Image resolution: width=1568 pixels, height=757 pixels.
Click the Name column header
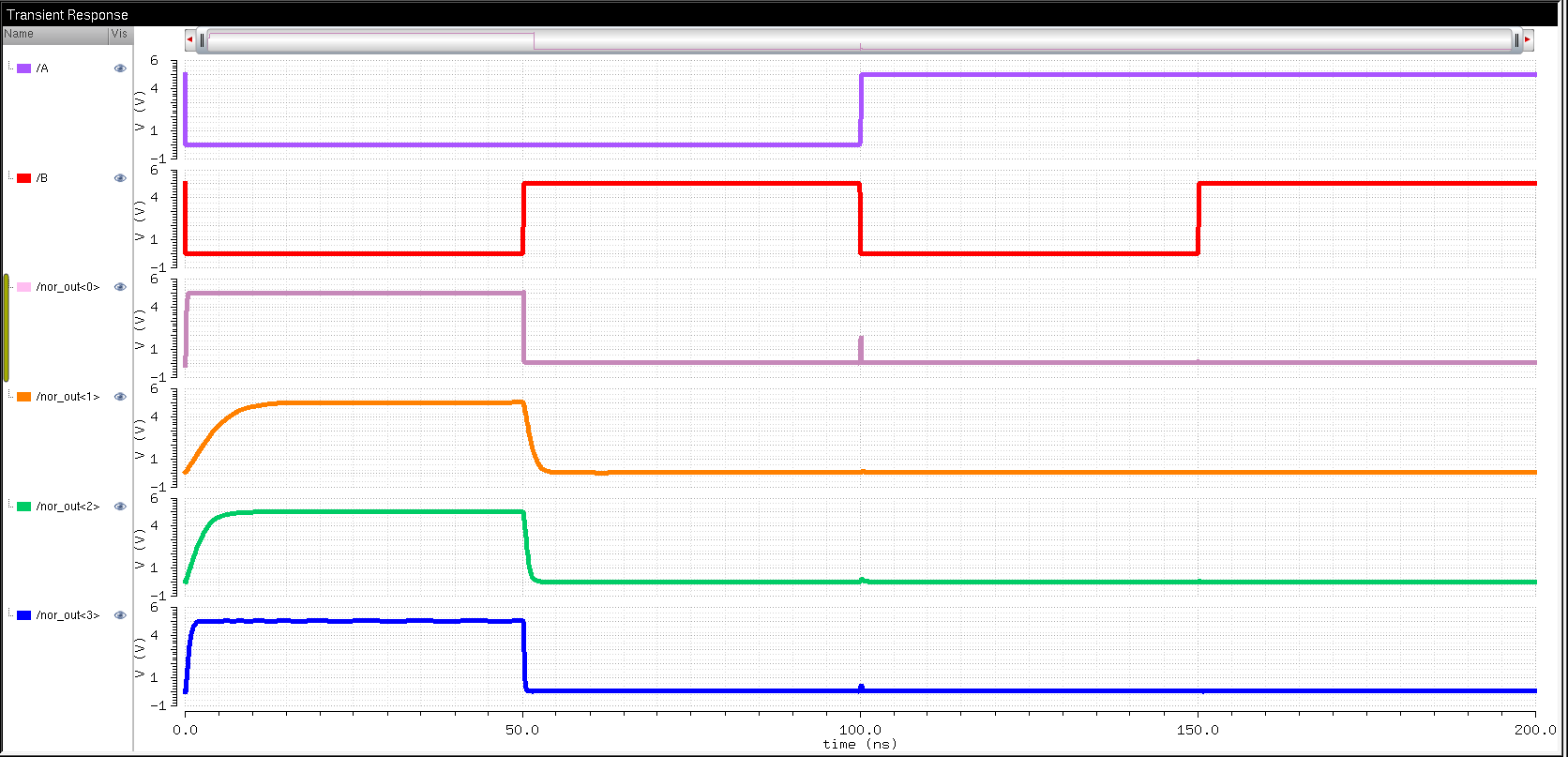(x=54, y=35)
